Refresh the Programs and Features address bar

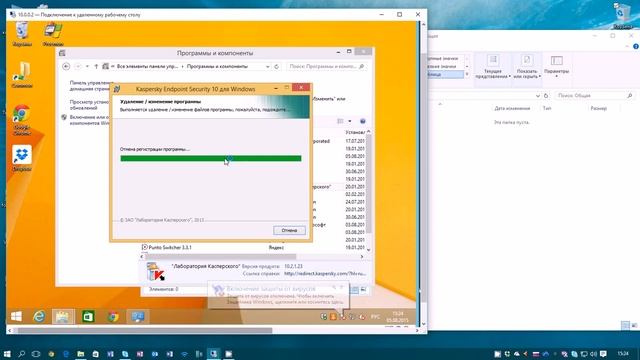point(276,67)
